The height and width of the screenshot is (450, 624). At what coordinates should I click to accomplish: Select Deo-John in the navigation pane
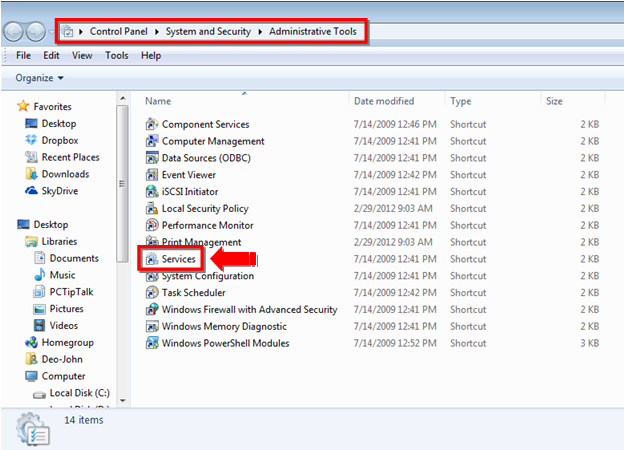tap(62, 359)
